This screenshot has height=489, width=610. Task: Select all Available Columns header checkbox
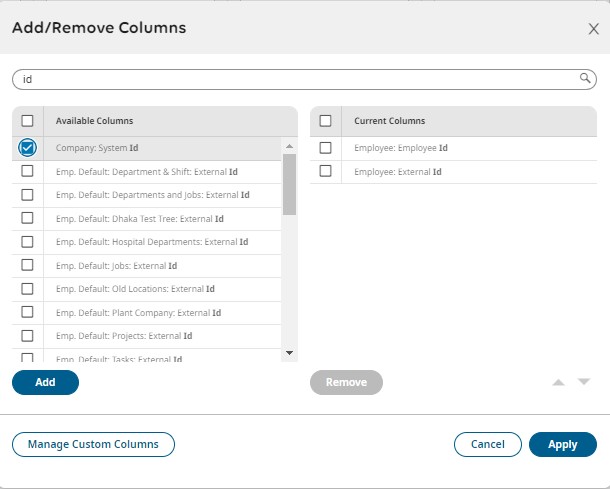click(28, 121)
